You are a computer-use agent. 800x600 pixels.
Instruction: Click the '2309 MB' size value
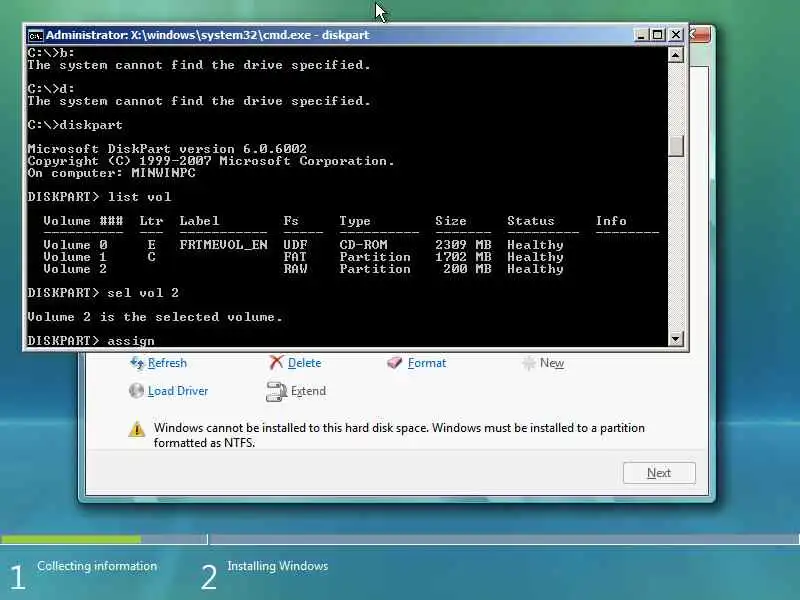(463, 245)
